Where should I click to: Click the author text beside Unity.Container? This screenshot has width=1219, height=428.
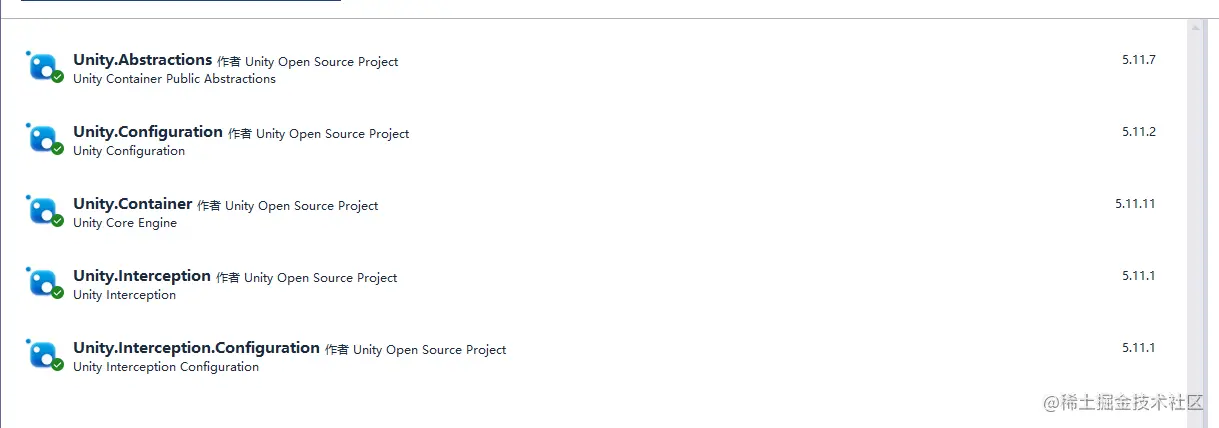288,206
